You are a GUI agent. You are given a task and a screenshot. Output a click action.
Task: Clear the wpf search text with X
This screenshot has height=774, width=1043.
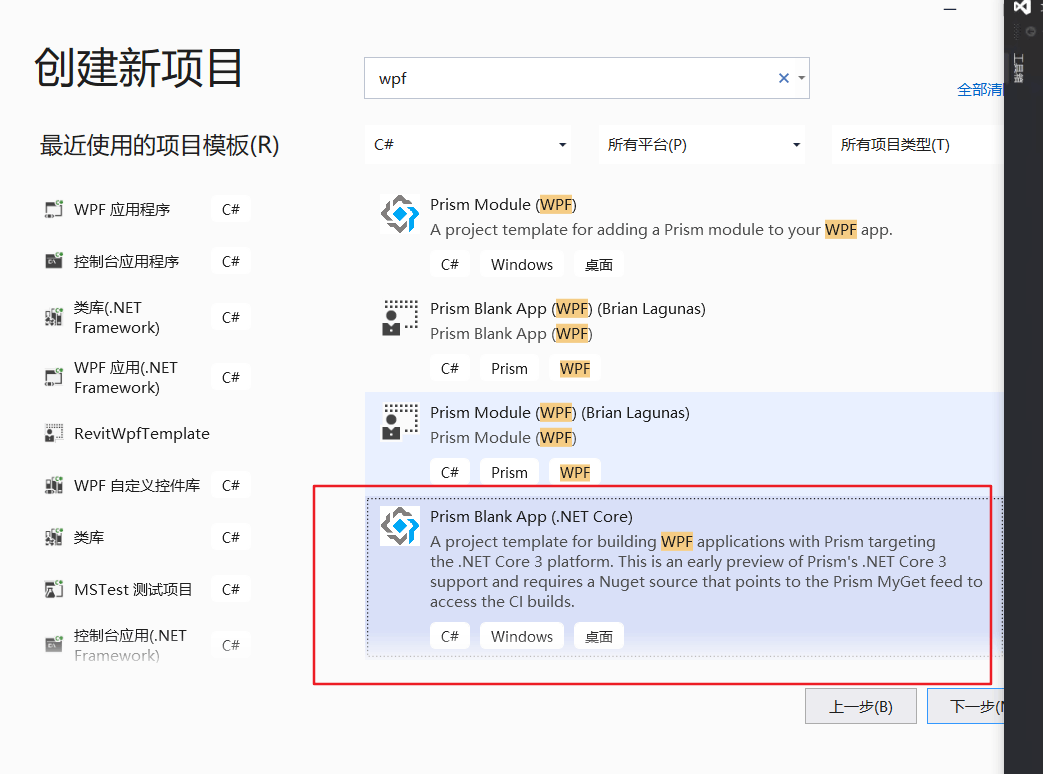(784, 78)
